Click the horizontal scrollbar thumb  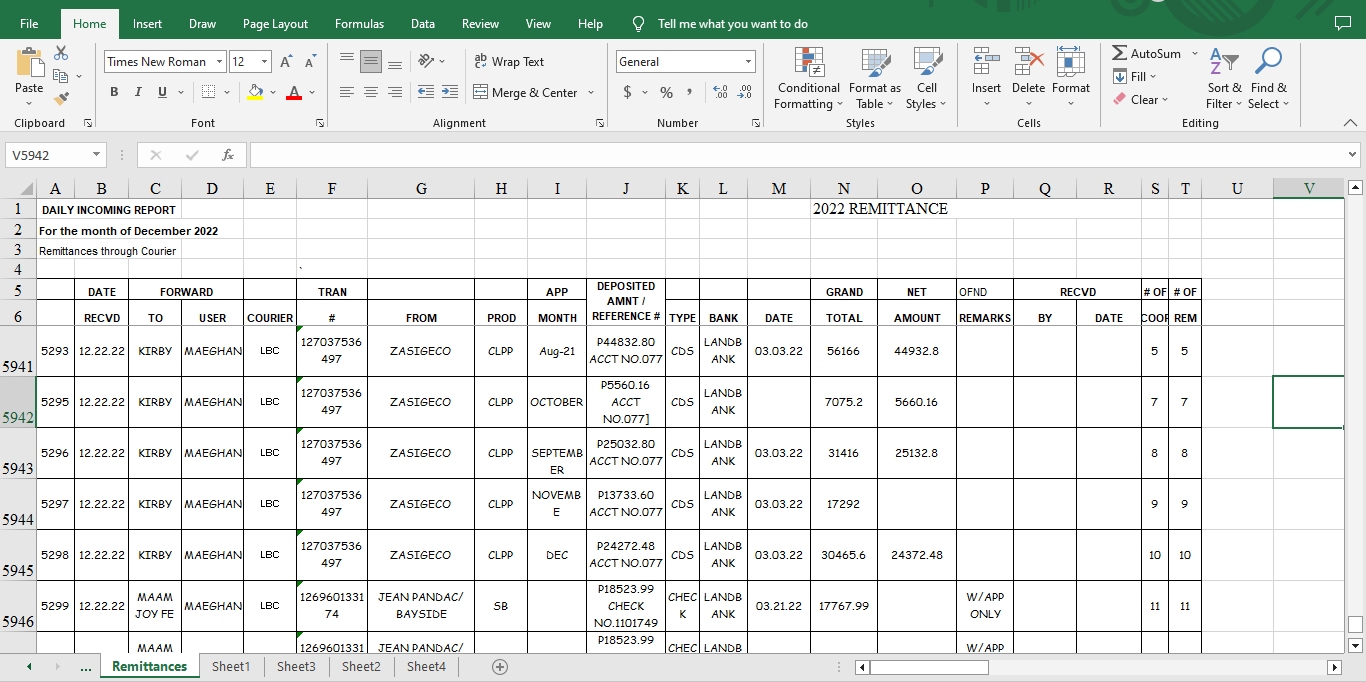(929, 667)
